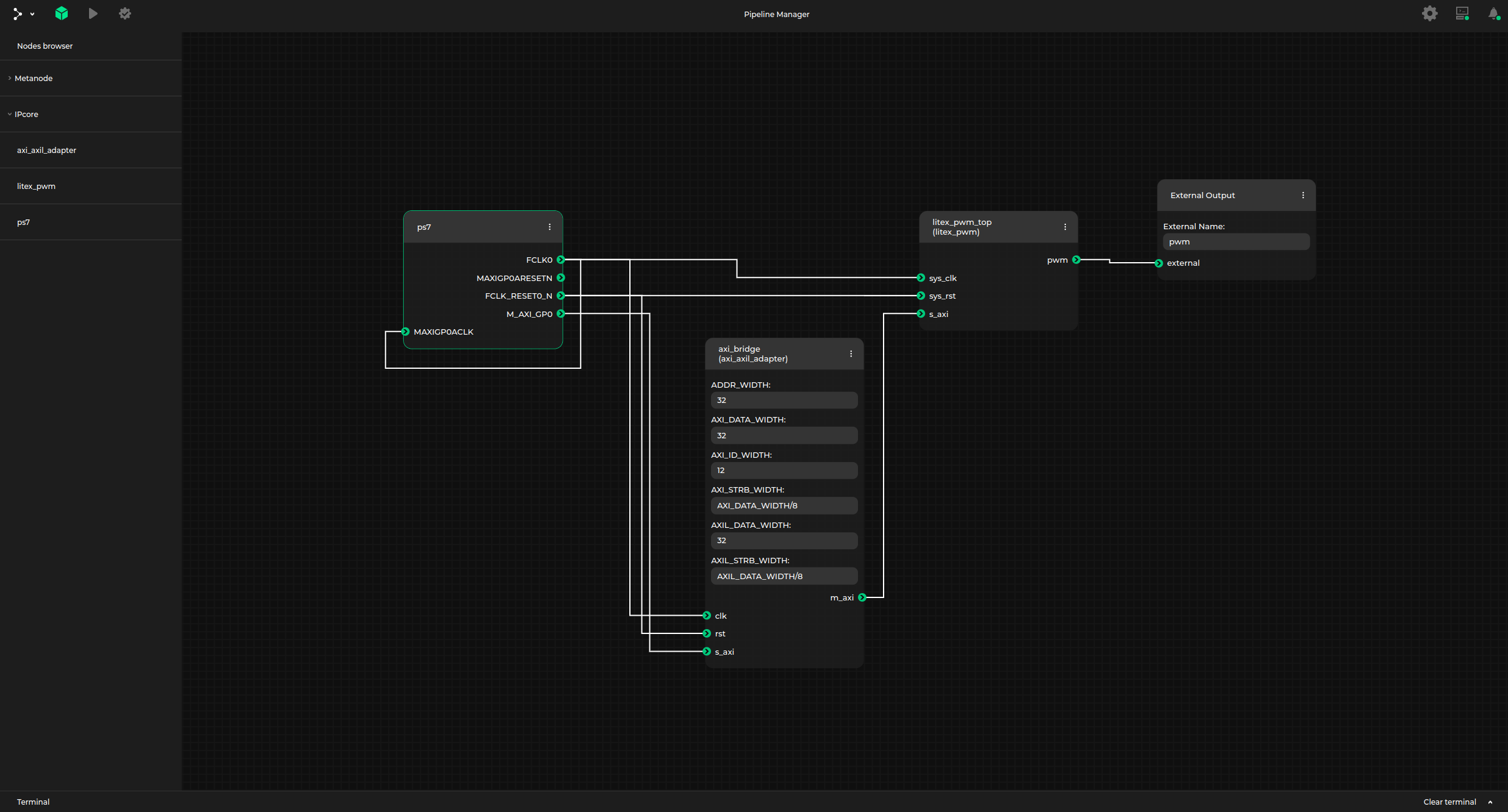Click FCLK_RESET0_N port on ps7
1508x812 pixels.
click(560, 296)
